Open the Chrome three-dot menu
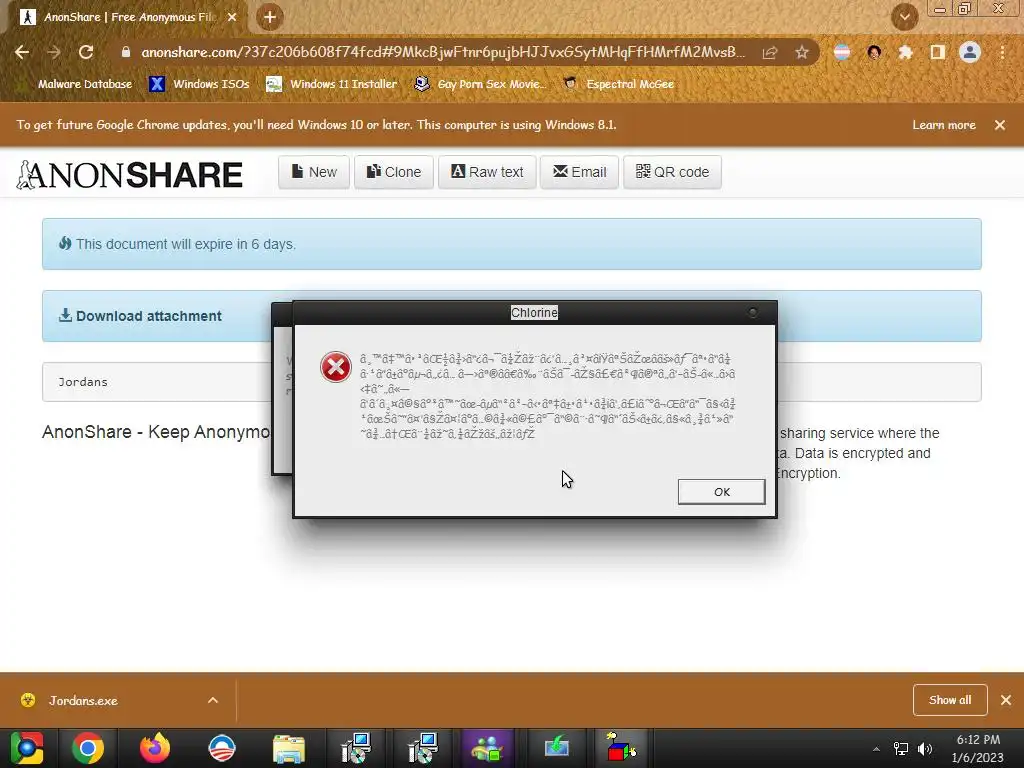 1002,52
